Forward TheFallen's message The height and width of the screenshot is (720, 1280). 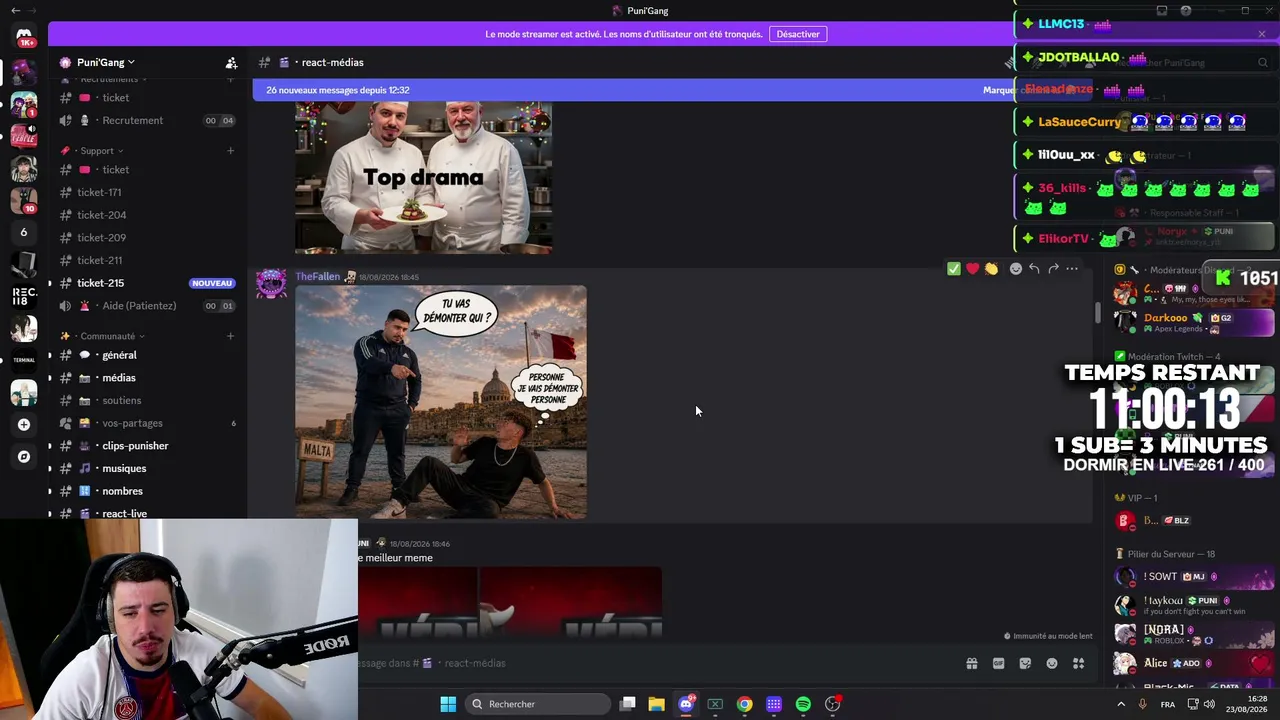pyautogui.click(x=1053, y=268)
